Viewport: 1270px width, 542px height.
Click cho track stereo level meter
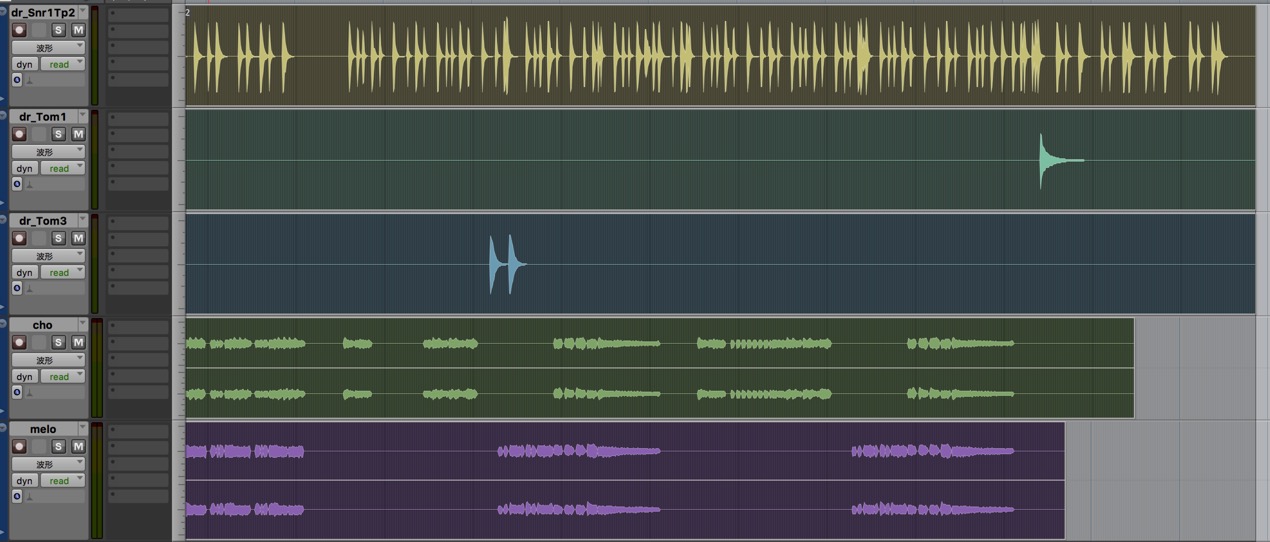[97, 367]
